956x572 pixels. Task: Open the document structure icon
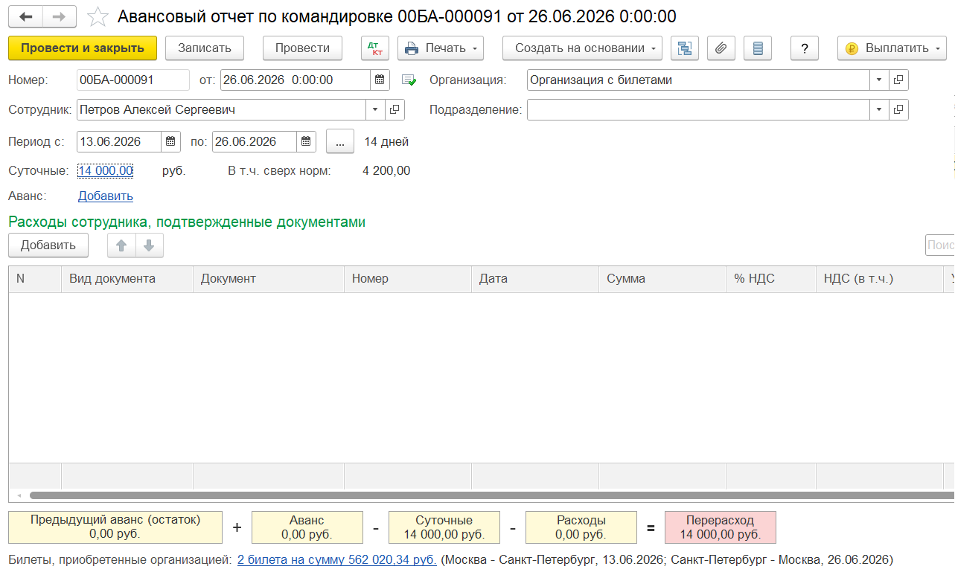click(x=685, y=48)
